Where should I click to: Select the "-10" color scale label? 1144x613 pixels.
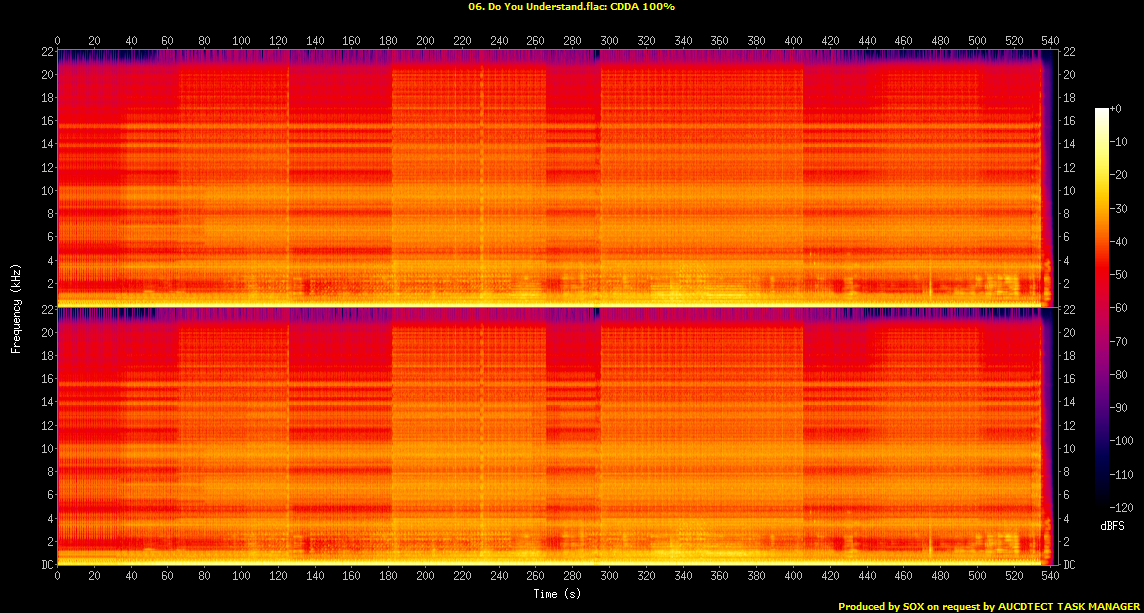tap(1118, 142)
